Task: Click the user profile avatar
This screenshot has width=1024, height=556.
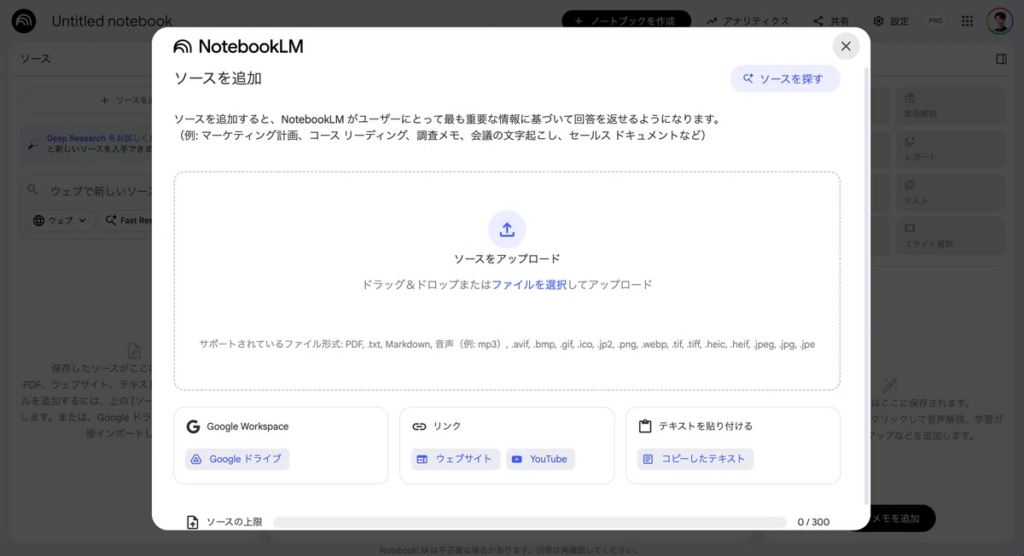Action: [999, 21]
